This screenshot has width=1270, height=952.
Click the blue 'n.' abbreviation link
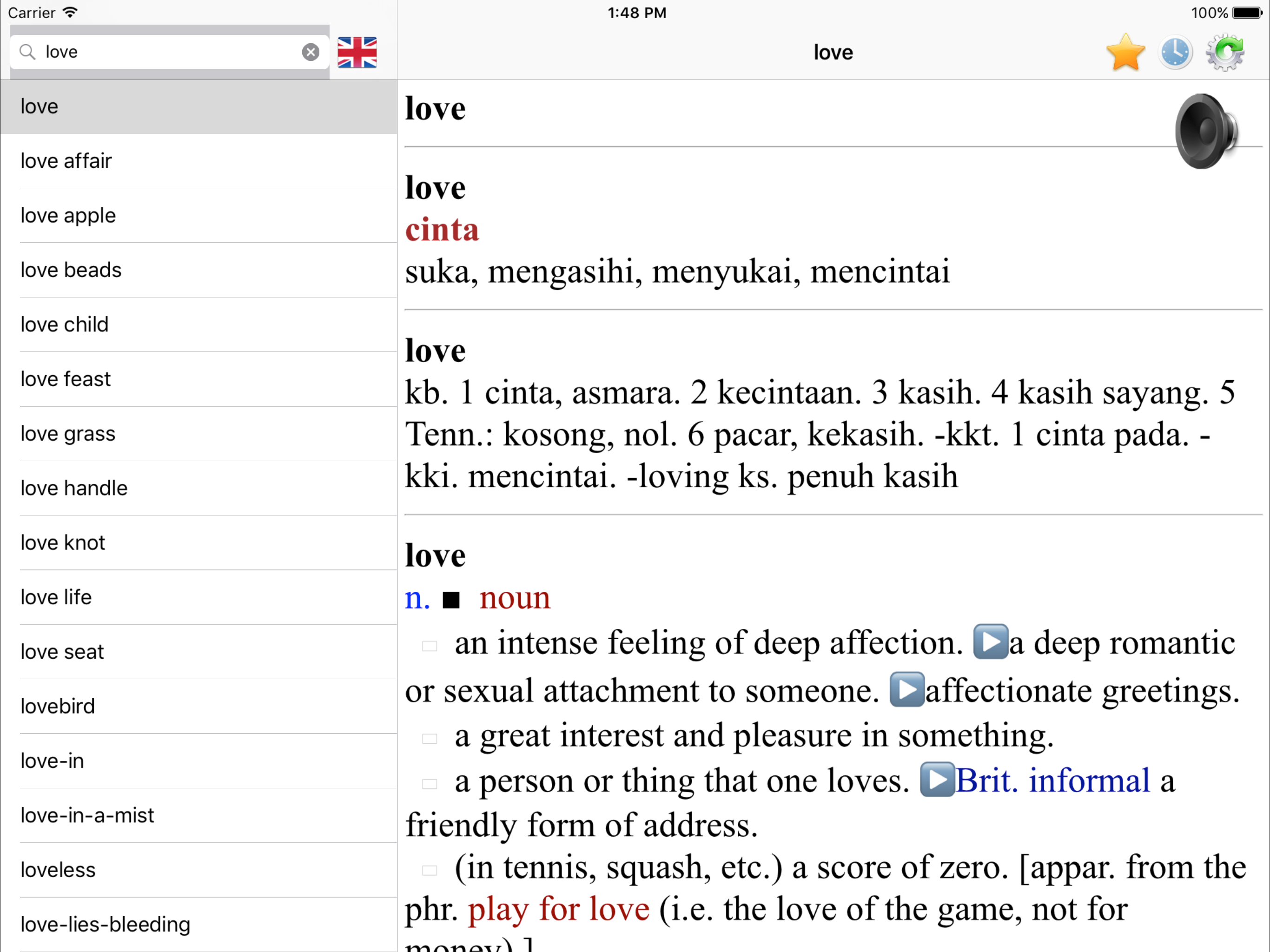pos(417,598)
